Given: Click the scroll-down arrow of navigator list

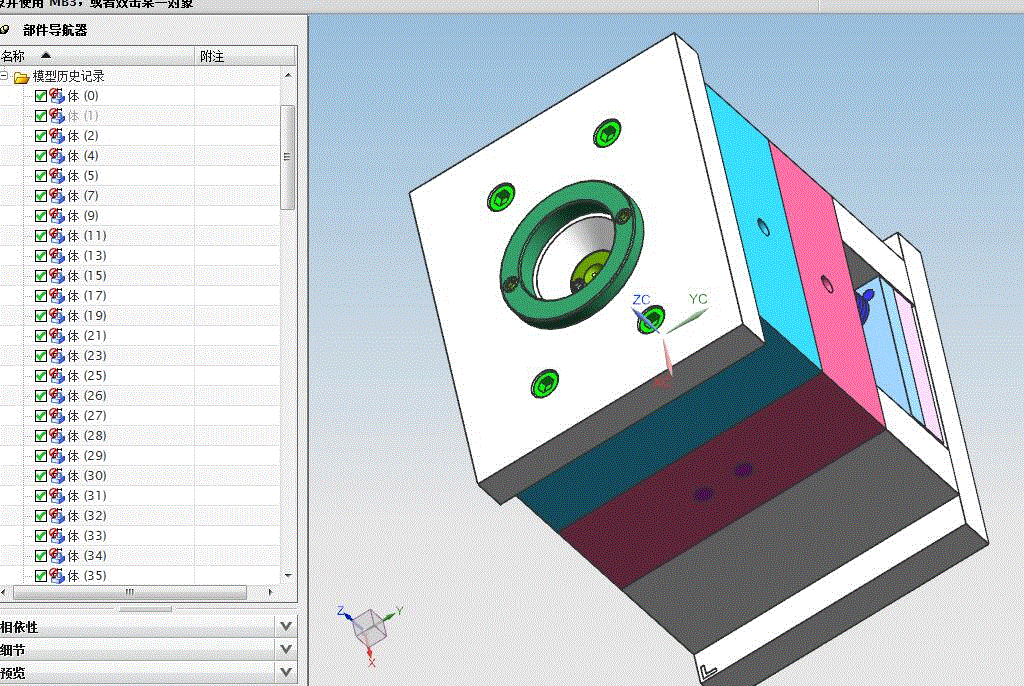Looking at the screenshot, I should click(x=288, y=576).
